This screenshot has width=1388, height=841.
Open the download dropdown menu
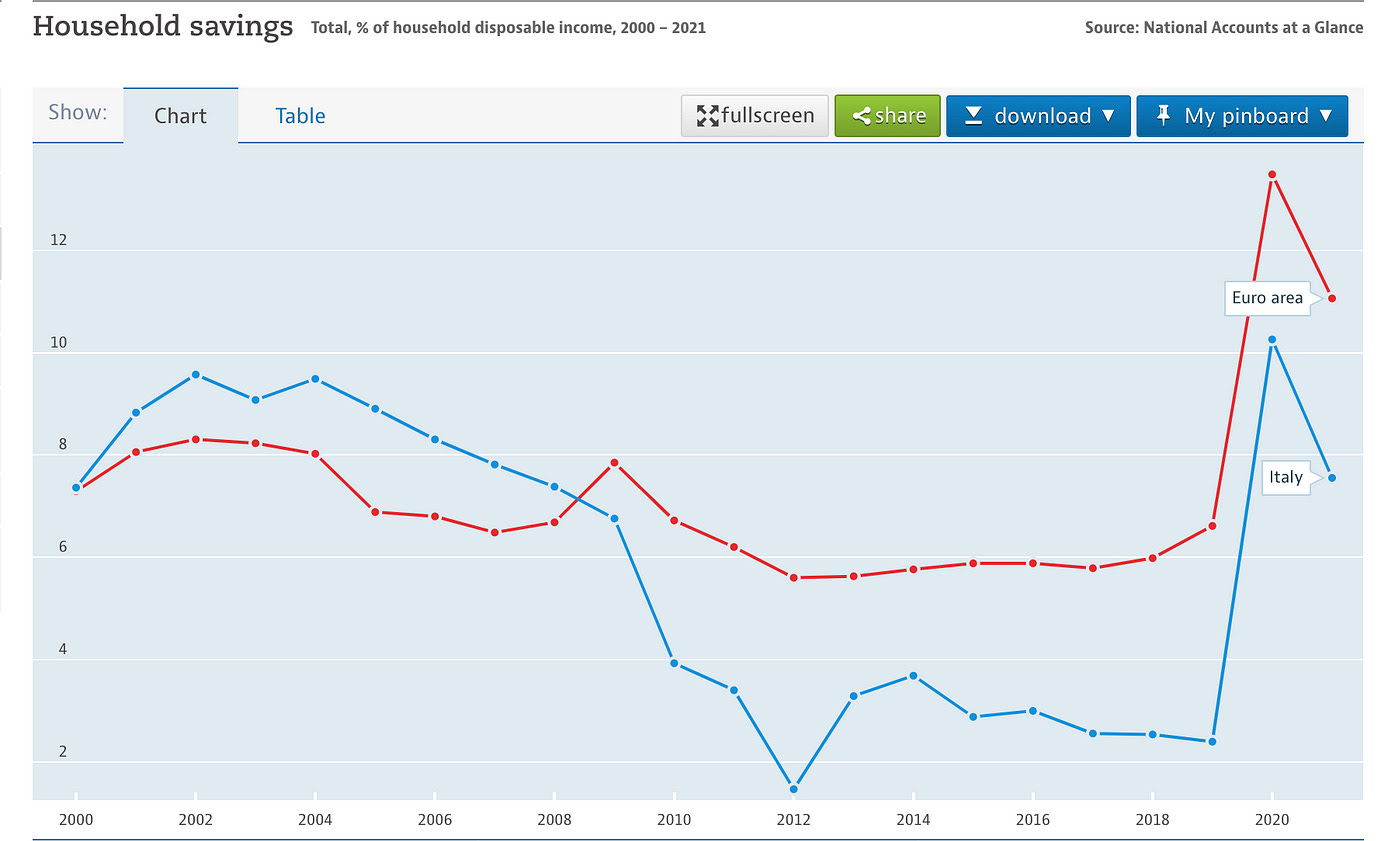[1038, 116]
